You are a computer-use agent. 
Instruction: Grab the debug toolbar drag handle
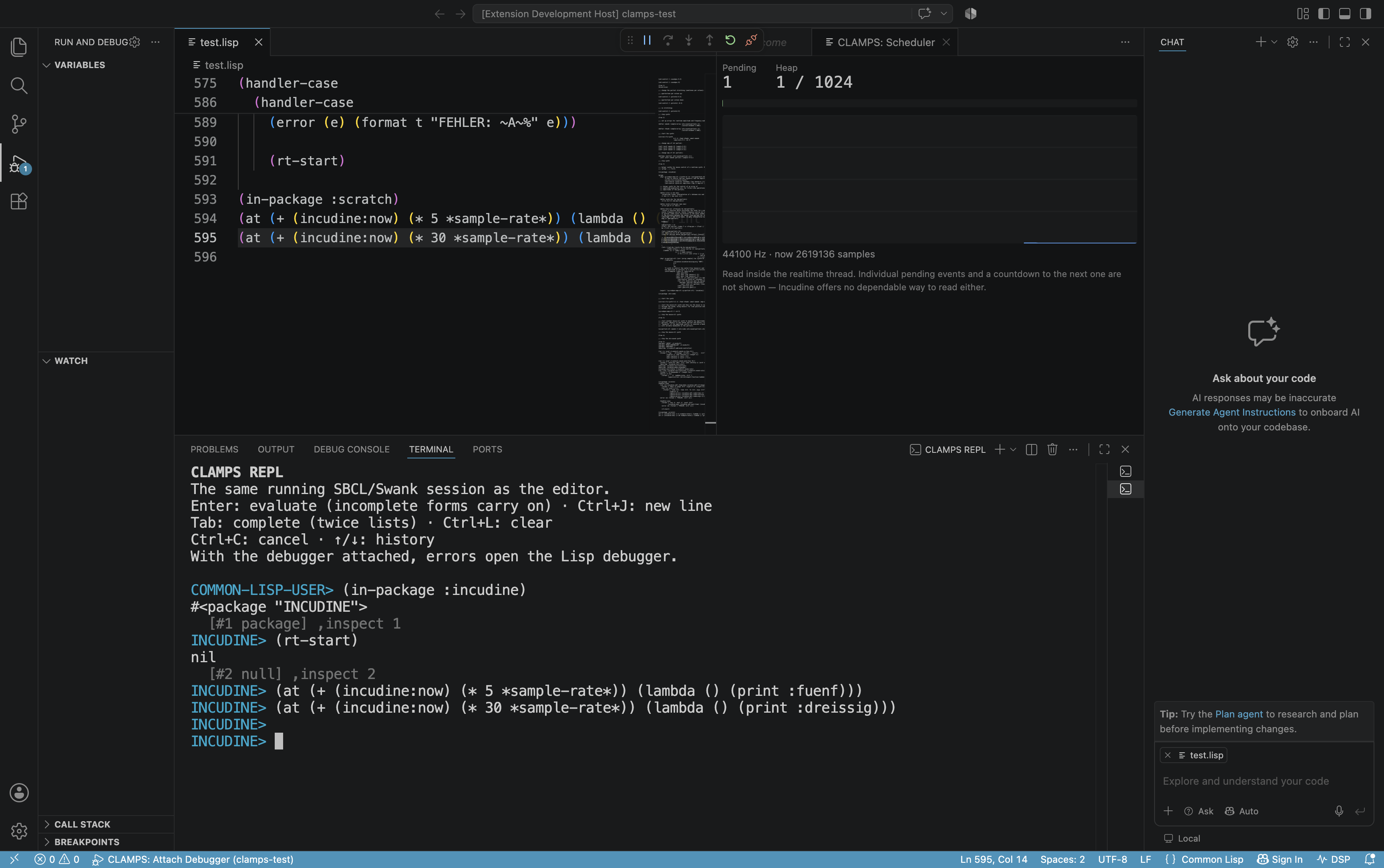(630, 40)
